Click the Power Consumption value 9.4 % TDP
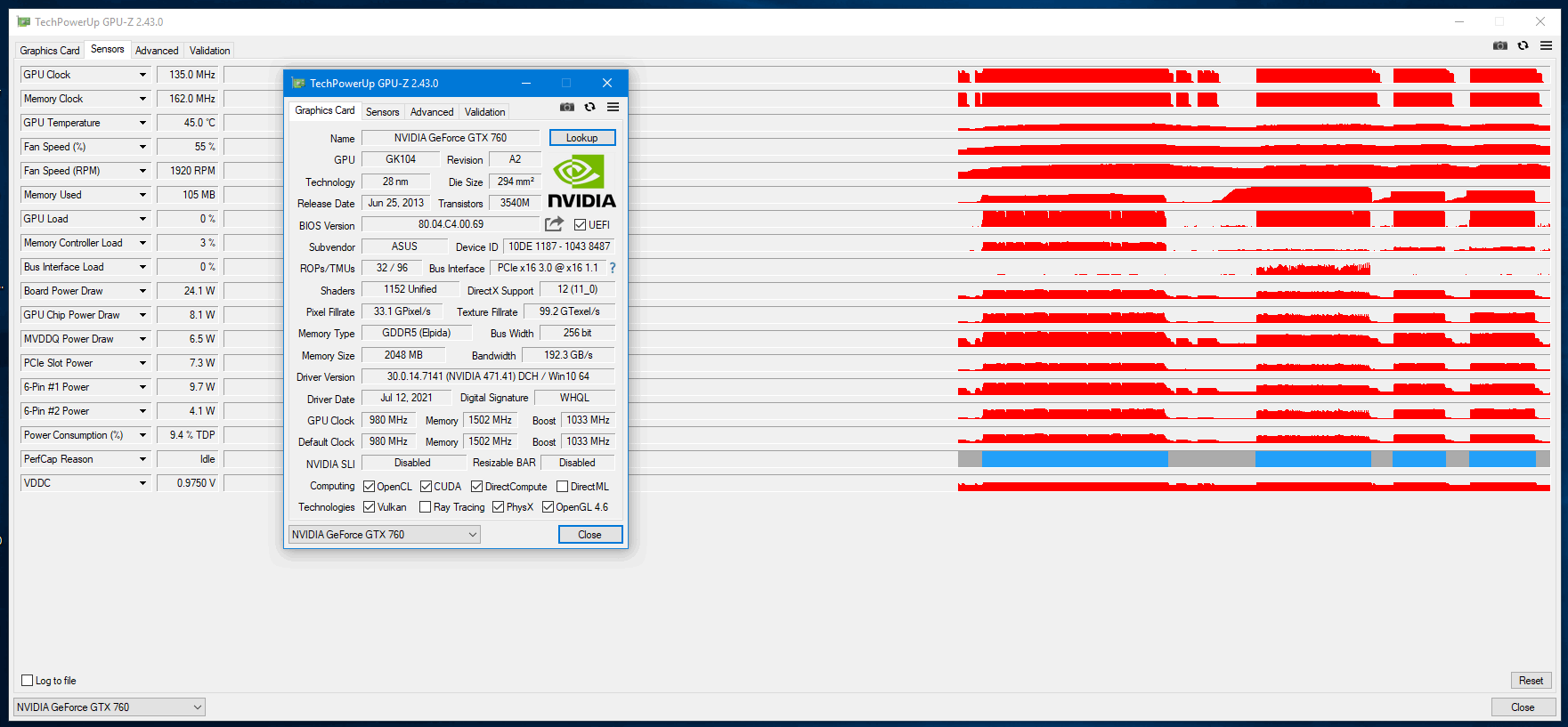1568x727 pixels. pyautogui.click(x=189, y=435)
